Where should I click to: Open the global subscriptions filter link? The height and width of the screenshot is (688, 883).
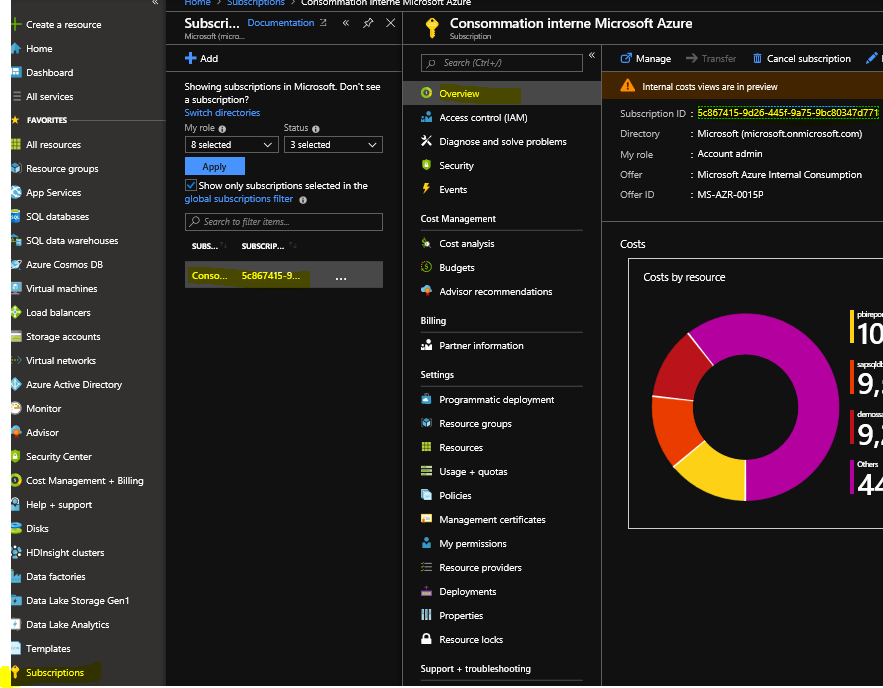click(239, 199)
